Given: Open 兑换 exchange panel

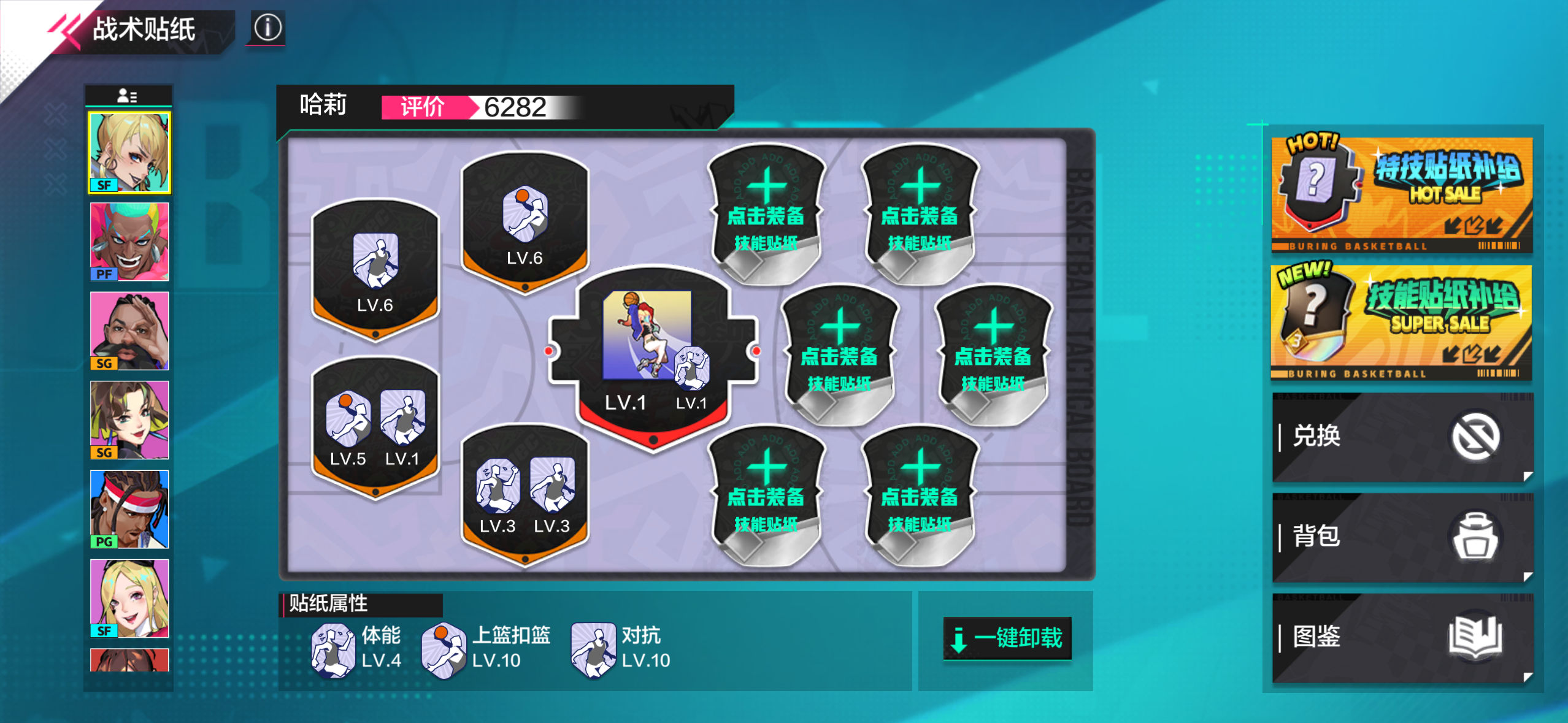Looking at the screenshot, I should point(1402,437).
